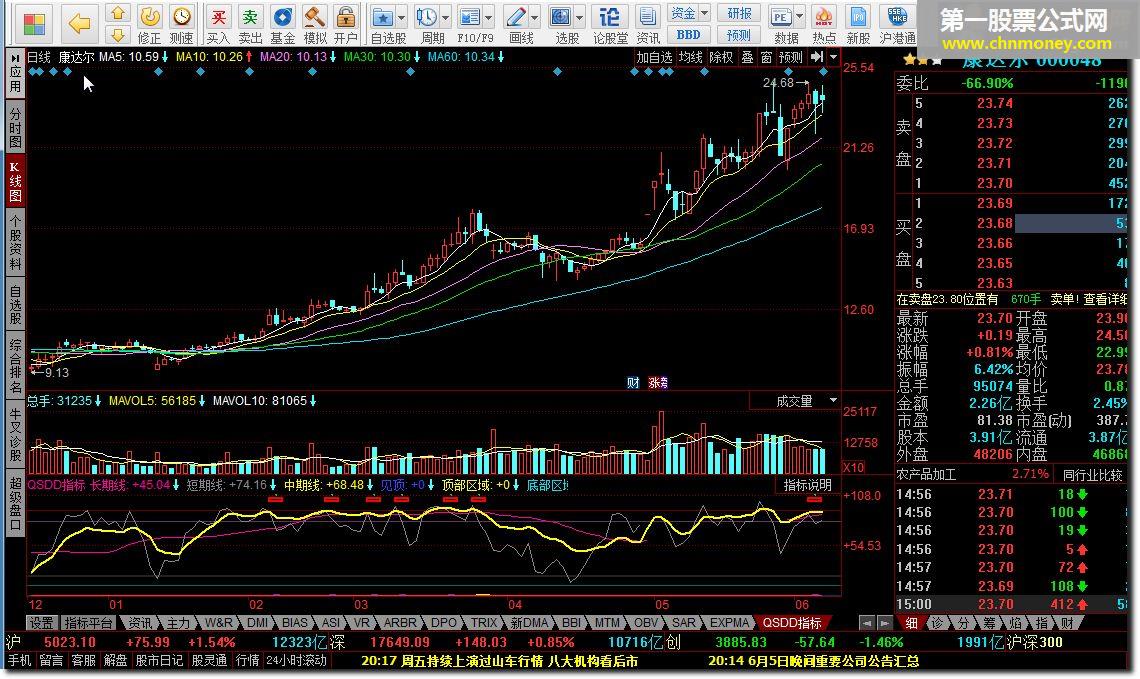
Task: Expand the 自选股 dropdown arrow
Action: pyautogui.click(x=401, y=17)
